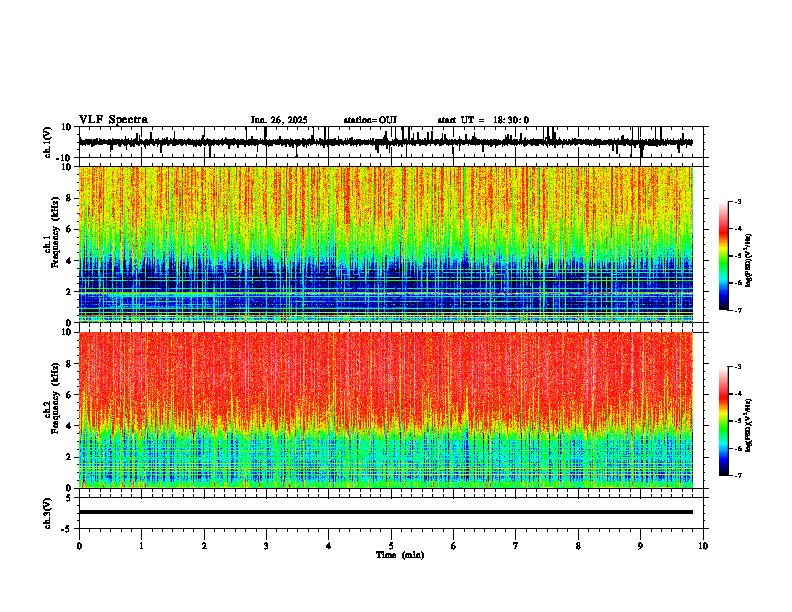Click the "-7" label on ch.1 colorbar
Screen dimensions: 792x612
pos(738,310)
